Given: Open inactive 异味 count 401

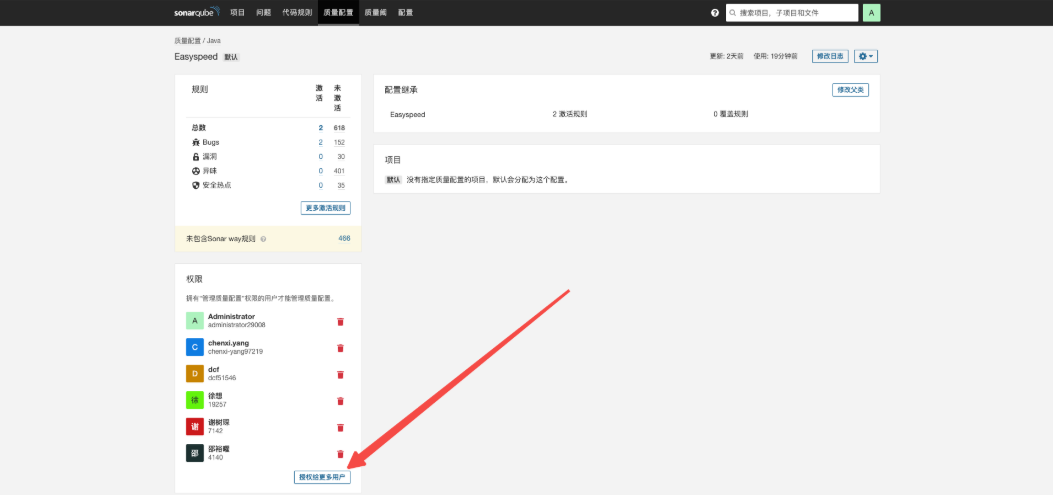Looking at the screenshot, I should (x=339, y=171).
